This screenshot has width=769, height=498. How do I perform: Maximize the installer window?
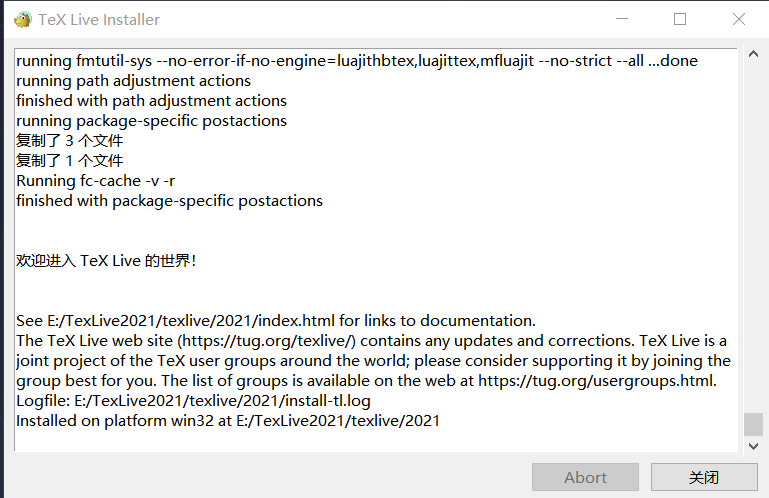[680, 19]
